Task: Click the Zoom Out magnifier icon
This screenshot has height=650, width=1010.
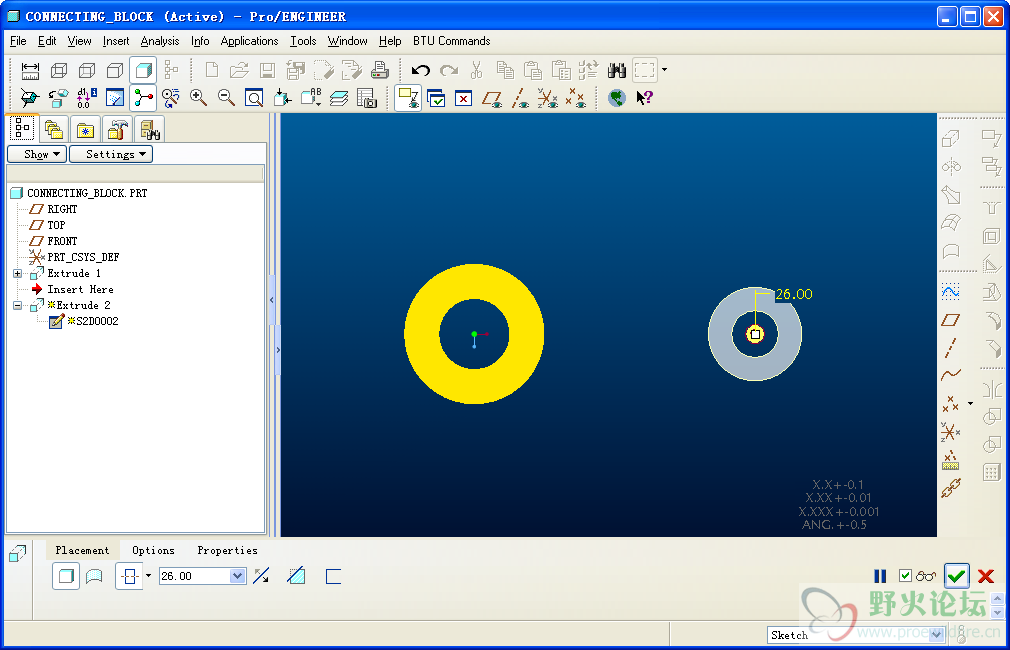Action: pyautogui.click(x=226, y=98)
